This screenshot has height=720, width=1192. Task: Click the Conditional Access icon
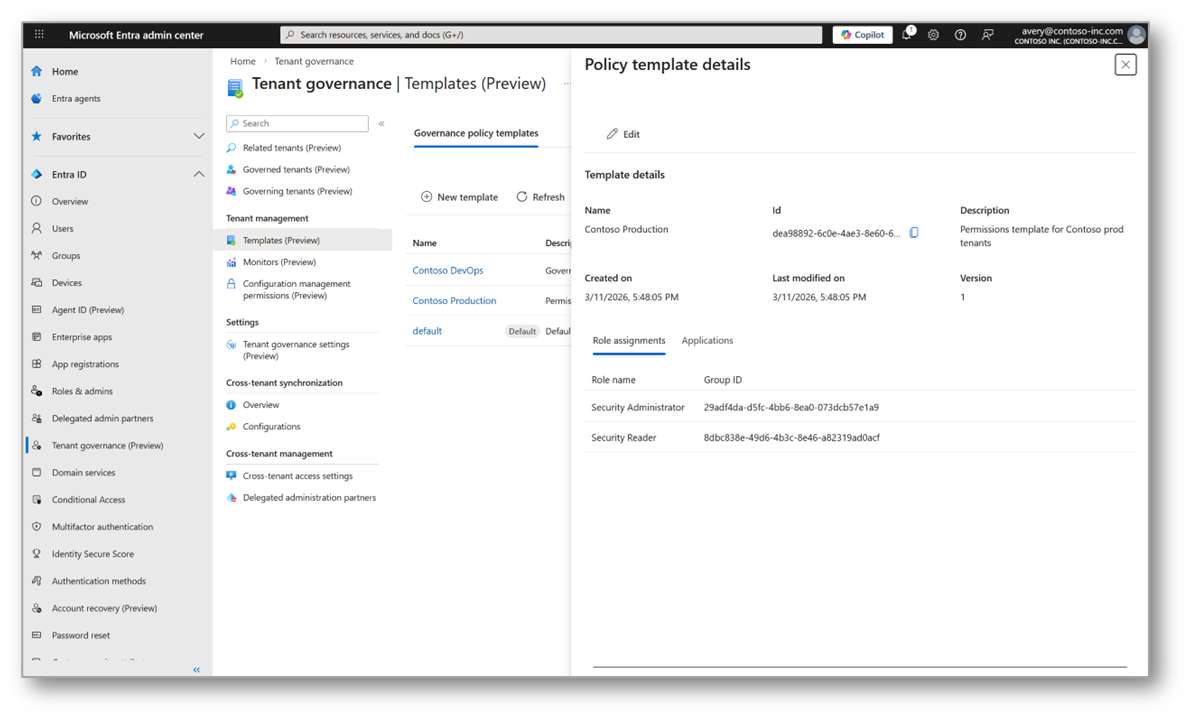pyautogui.click(x=36, y=500)
